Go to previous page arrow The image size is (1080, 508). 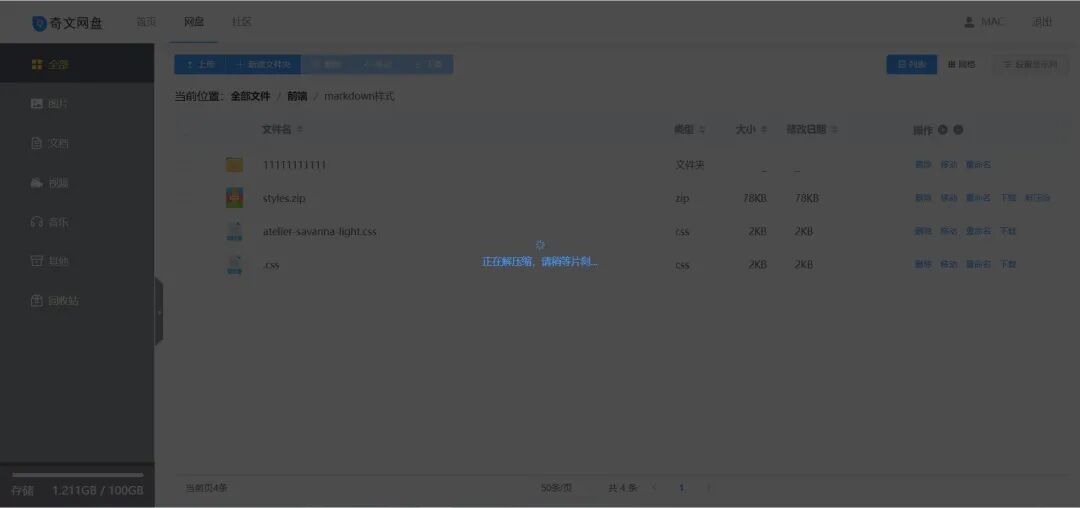654,488
